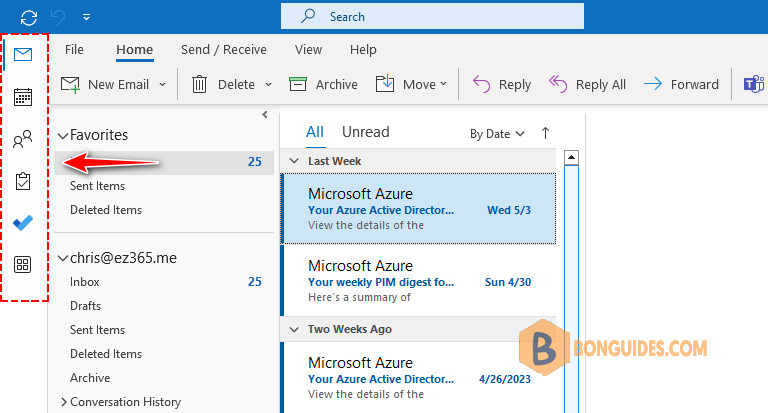Open the By Date sort dropdown
The width and height of the screenshot is (768, 413).
point(497,134)
